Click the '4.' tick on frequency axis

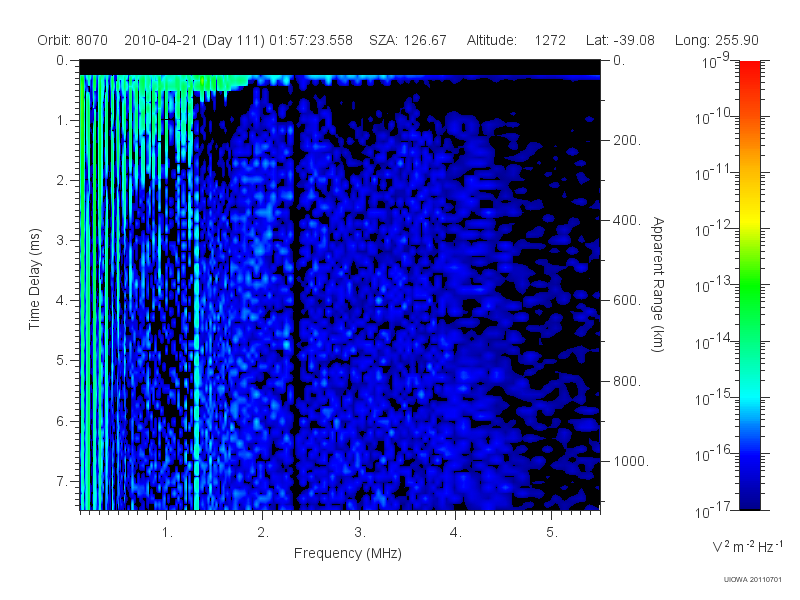pyautogui.click(x=456, y=533)
